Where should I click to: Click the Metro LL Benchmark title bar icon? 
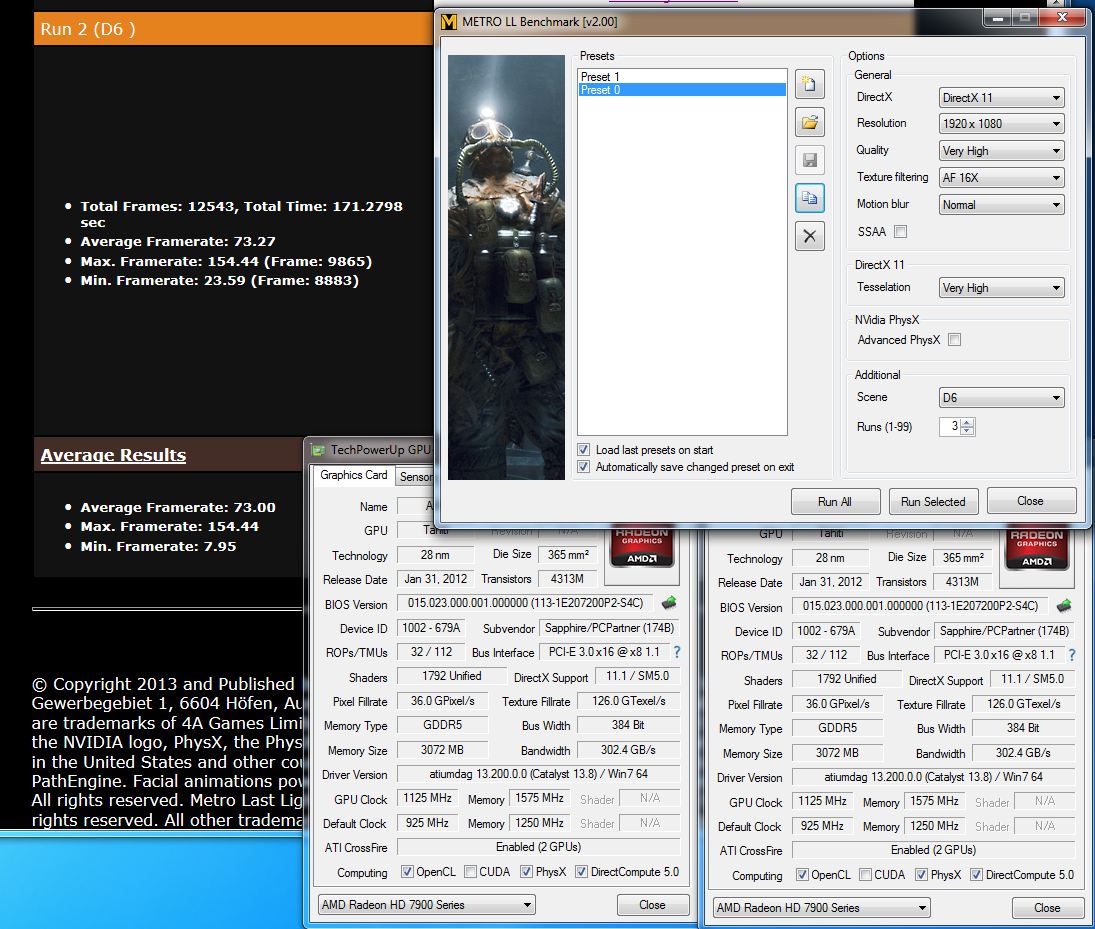[449, 22]
